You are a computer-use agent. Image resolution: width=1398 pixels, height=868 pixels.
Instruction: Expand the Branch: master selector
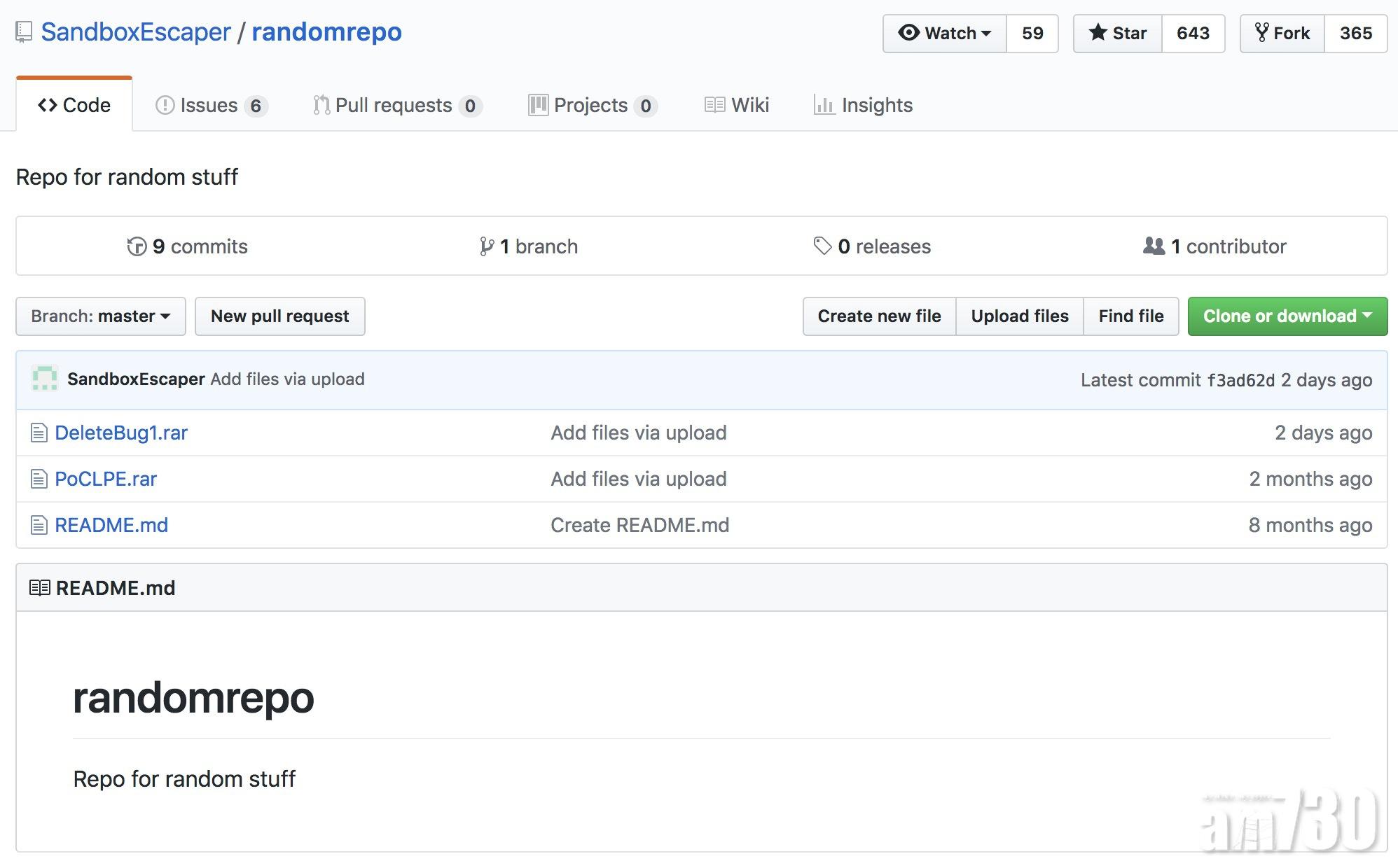pos(101,316)
